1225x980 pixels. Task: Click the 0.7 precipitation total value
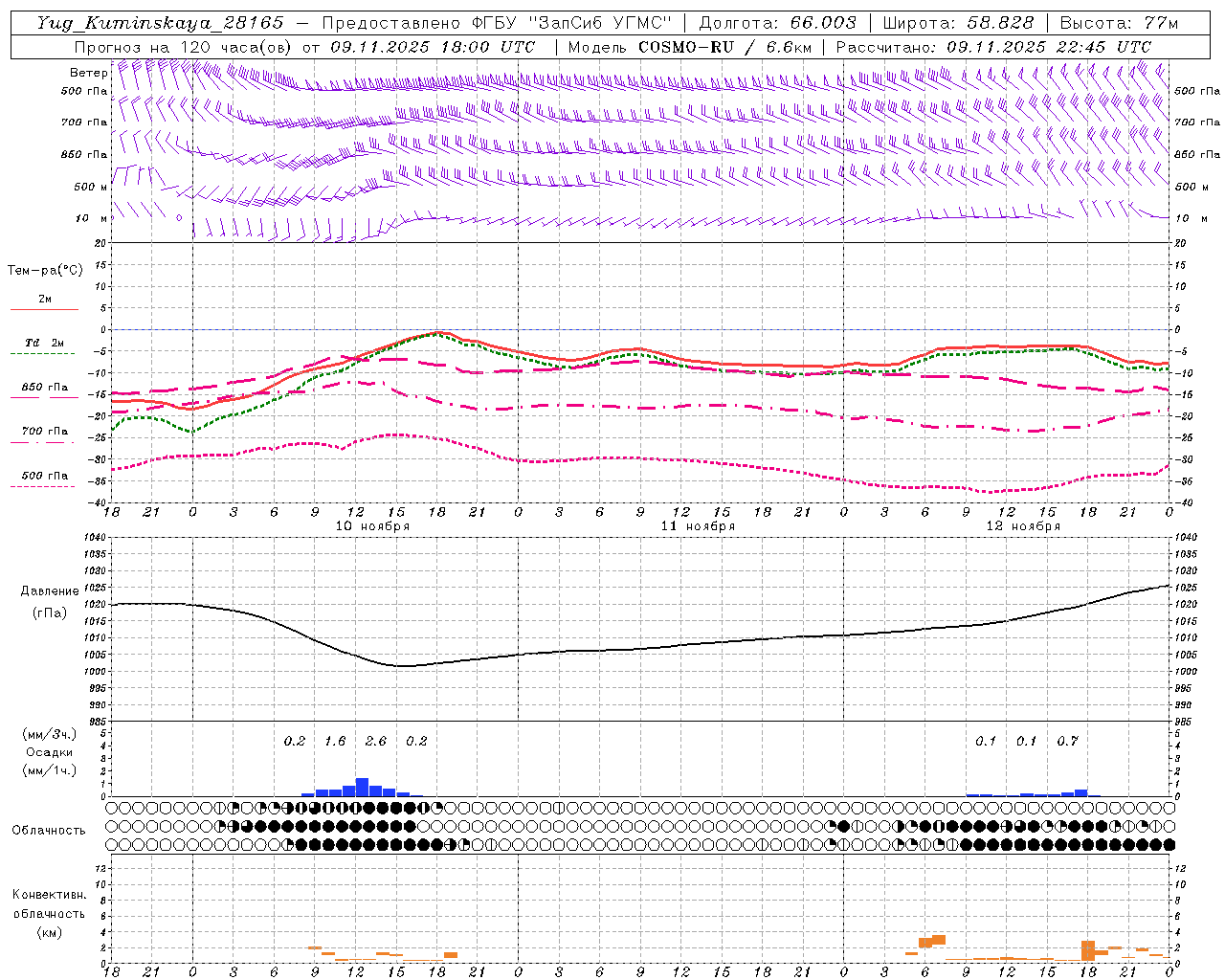(1067, 742)
